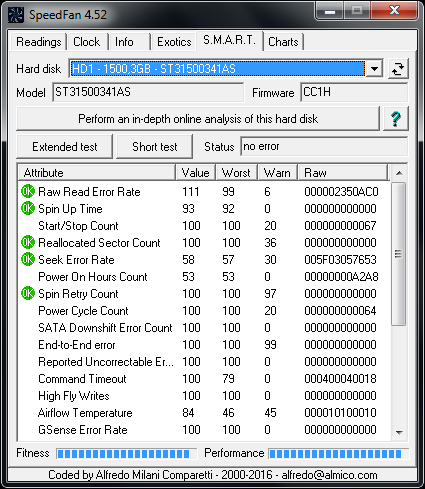This screenshot has width=425, height=489.
Task: Minimize the SpeedFan window
Action: 330,11
